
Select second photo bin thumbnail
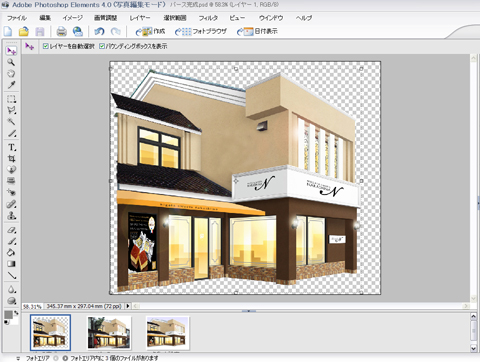coord(109,332)
